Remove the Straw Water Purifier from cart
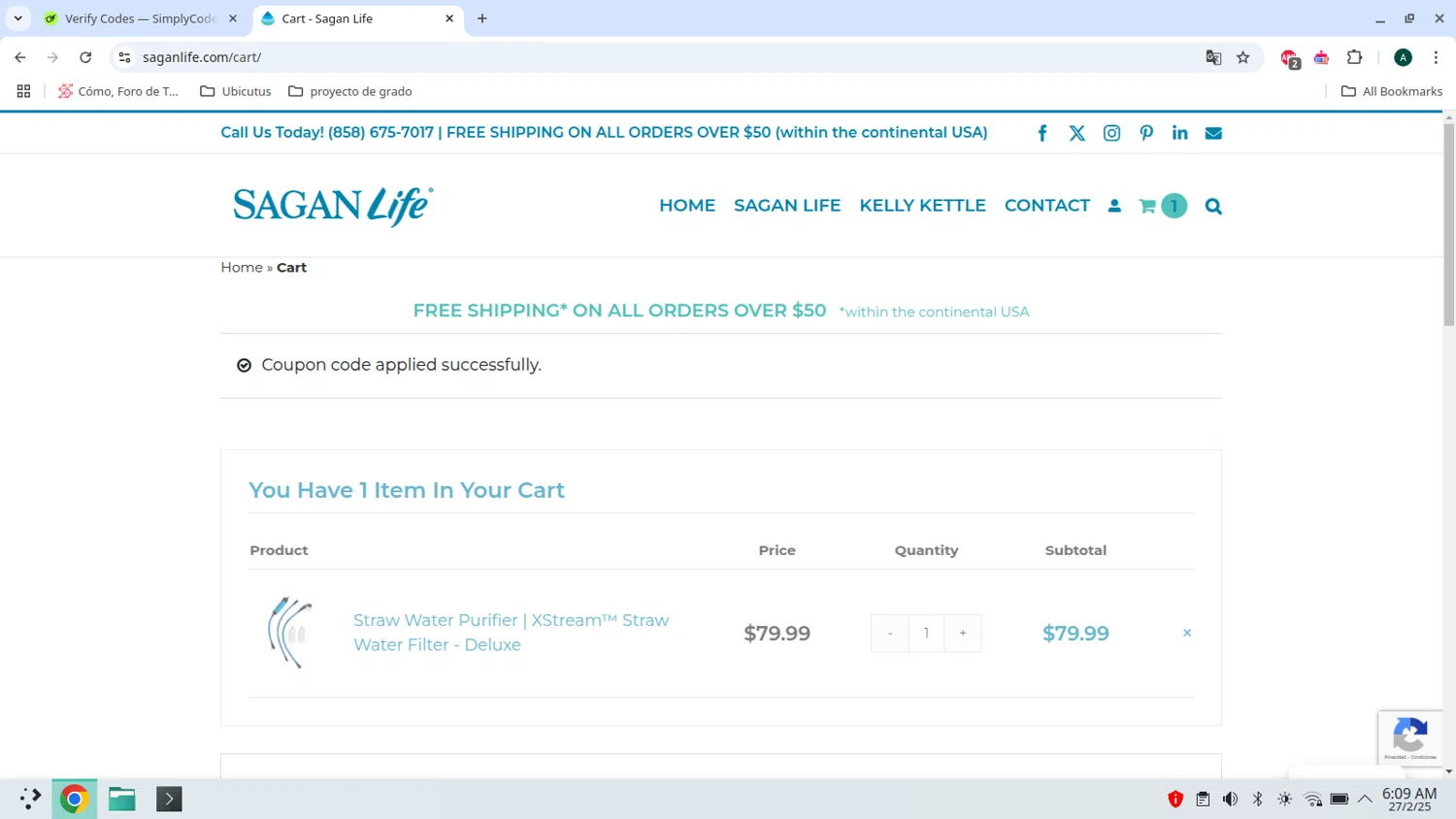This screenshot has width=1456, height=819. (1187, 633)
